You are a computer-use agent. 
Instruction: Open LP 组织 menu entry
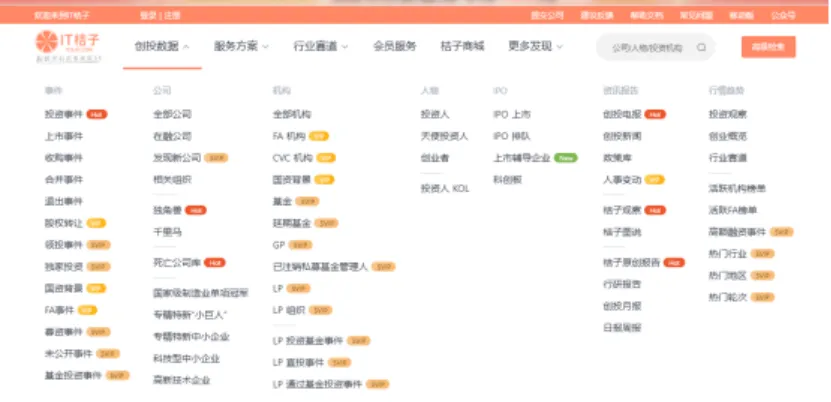tap(289, 310)
